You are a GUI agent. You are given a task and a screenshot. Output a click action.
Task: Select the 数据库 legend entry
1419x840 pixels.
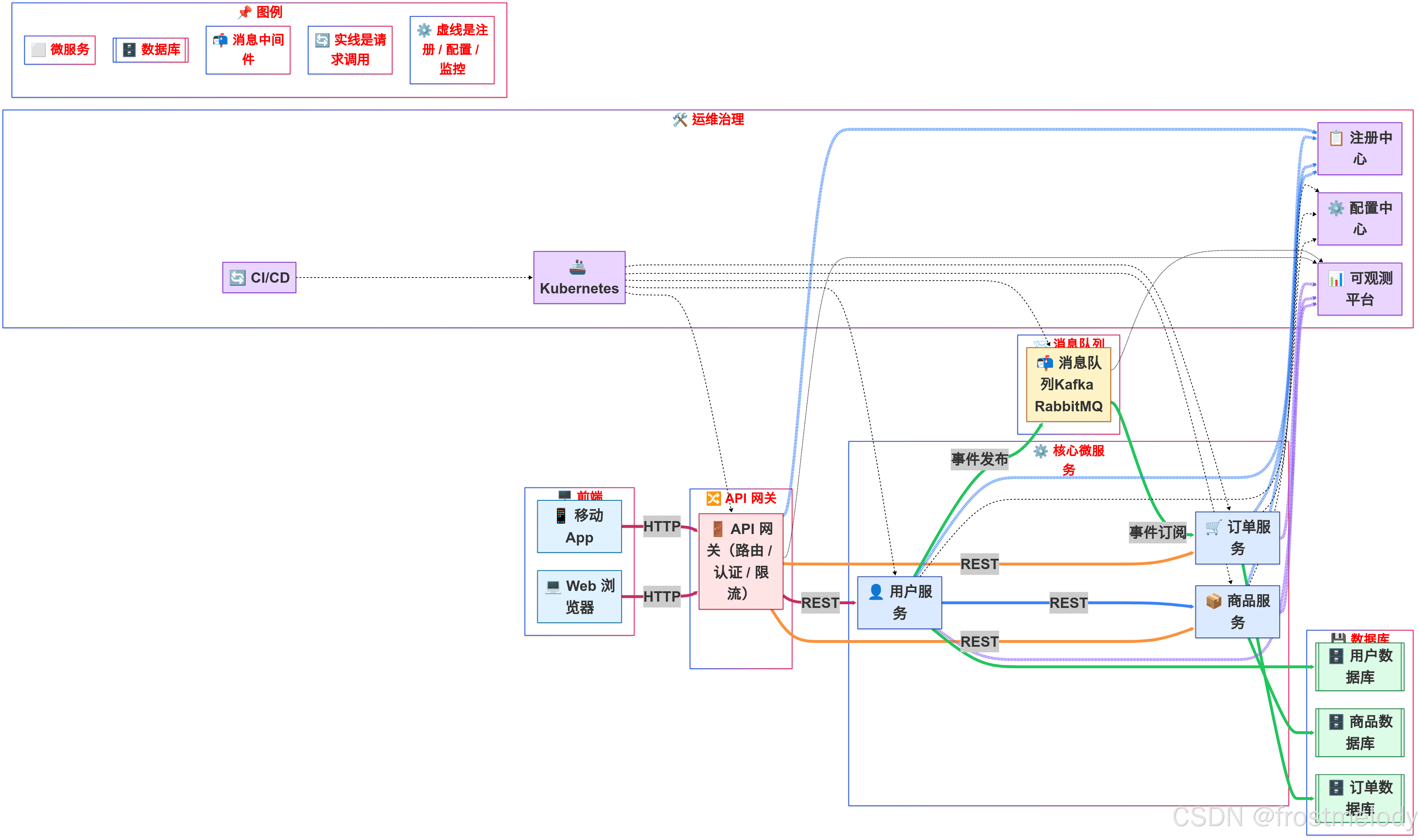click(150, 50)
